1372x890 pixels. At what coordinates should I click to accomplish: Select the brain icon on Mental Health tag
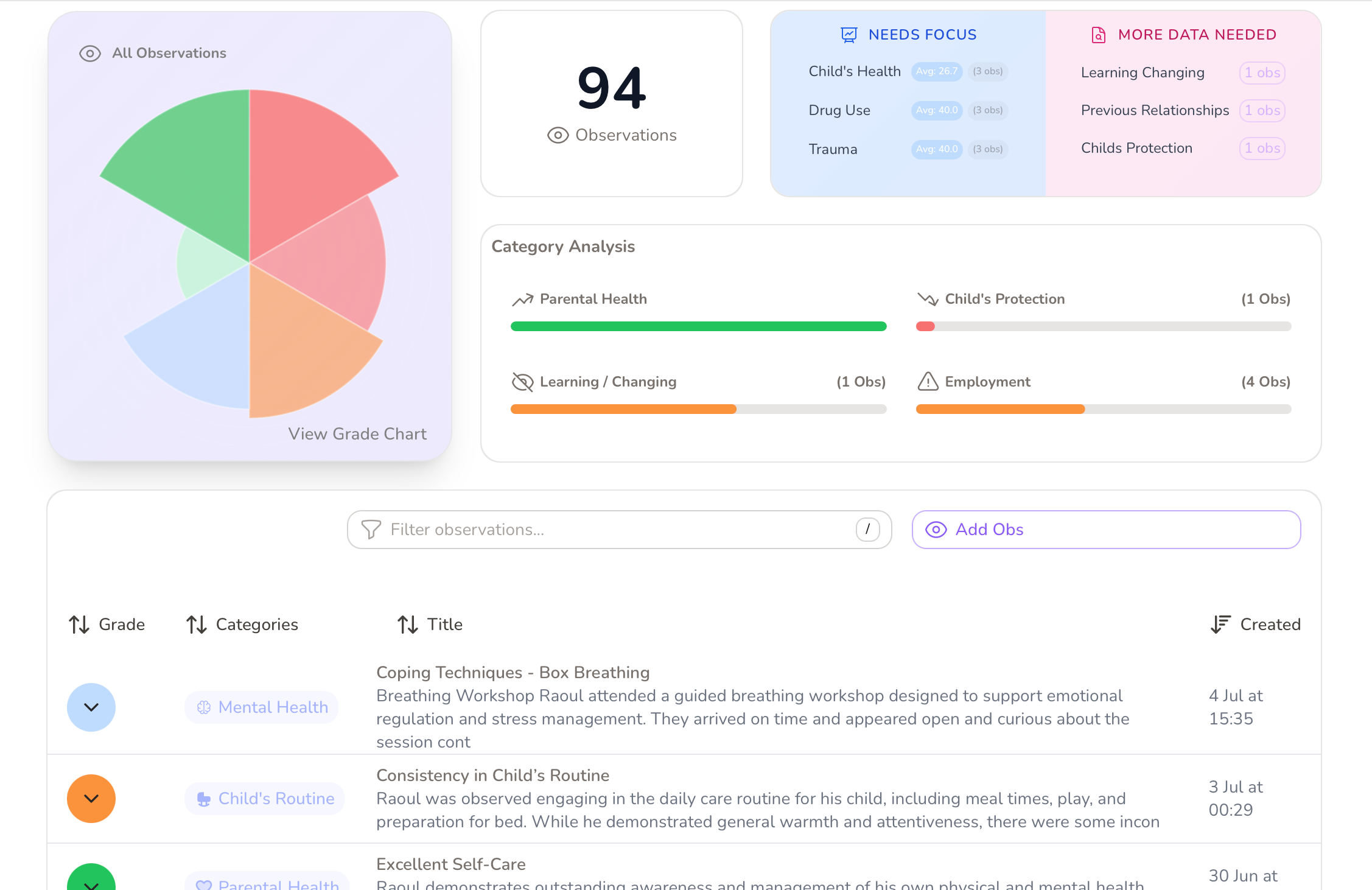pyautogui.click(x=204, y=707)
